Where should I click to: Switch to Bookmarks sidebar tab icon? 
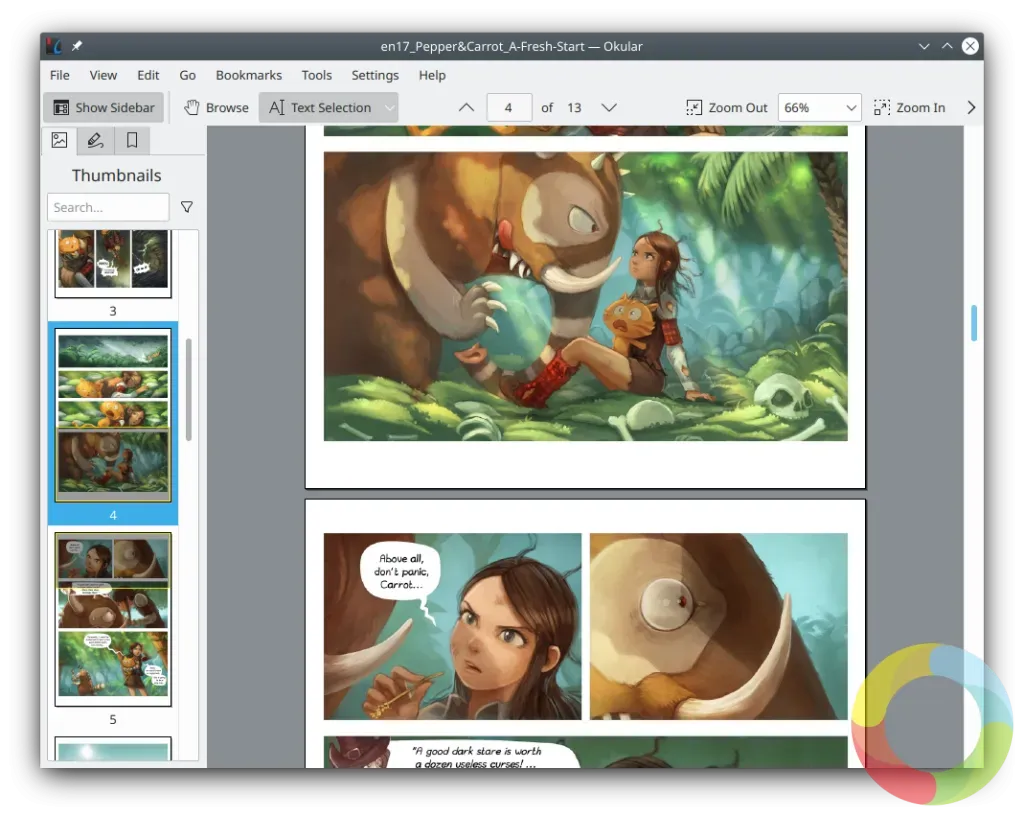click(132, 140)
